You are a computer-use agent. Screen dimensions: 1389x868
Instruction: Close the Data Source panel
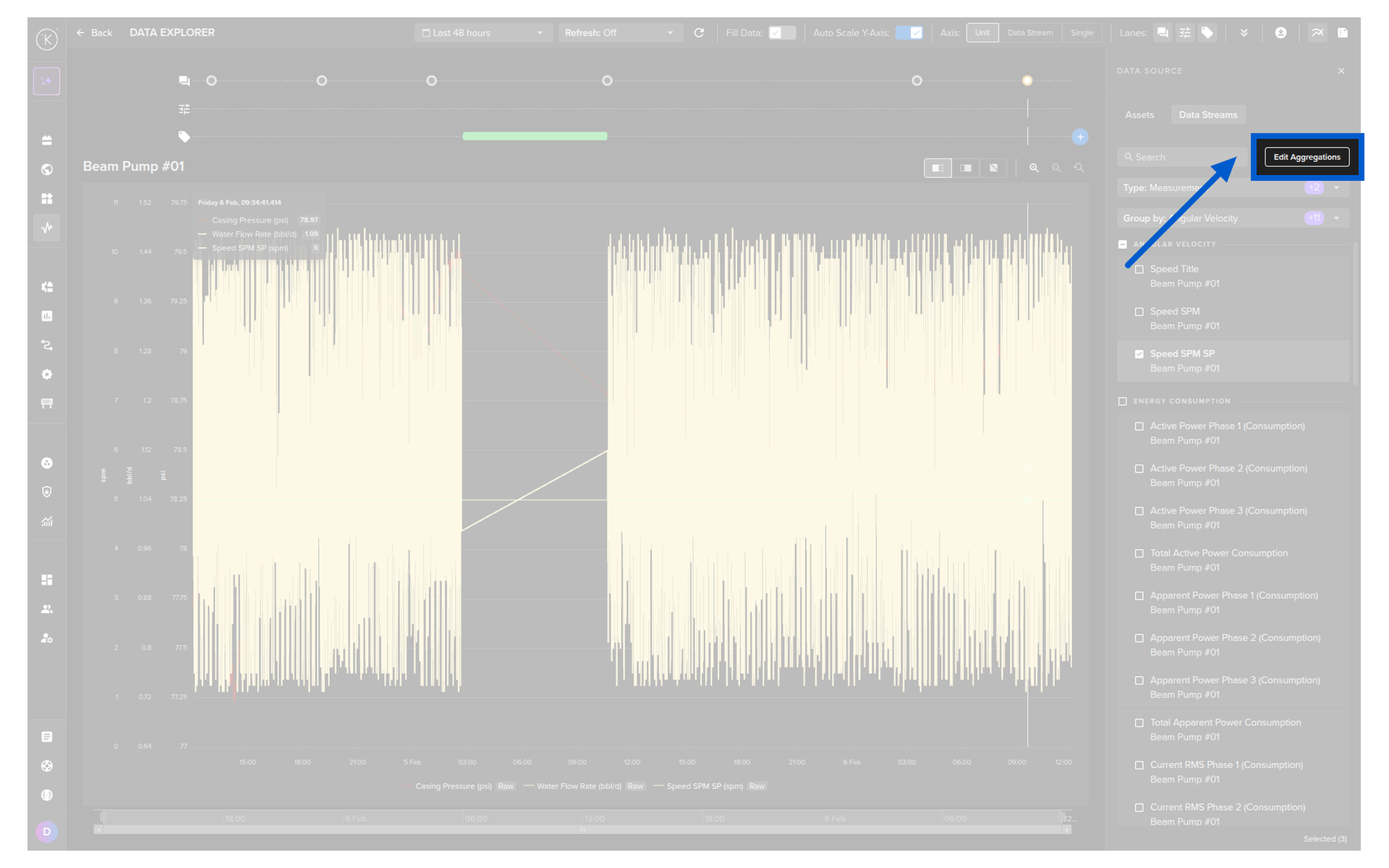coord(1341,71)
